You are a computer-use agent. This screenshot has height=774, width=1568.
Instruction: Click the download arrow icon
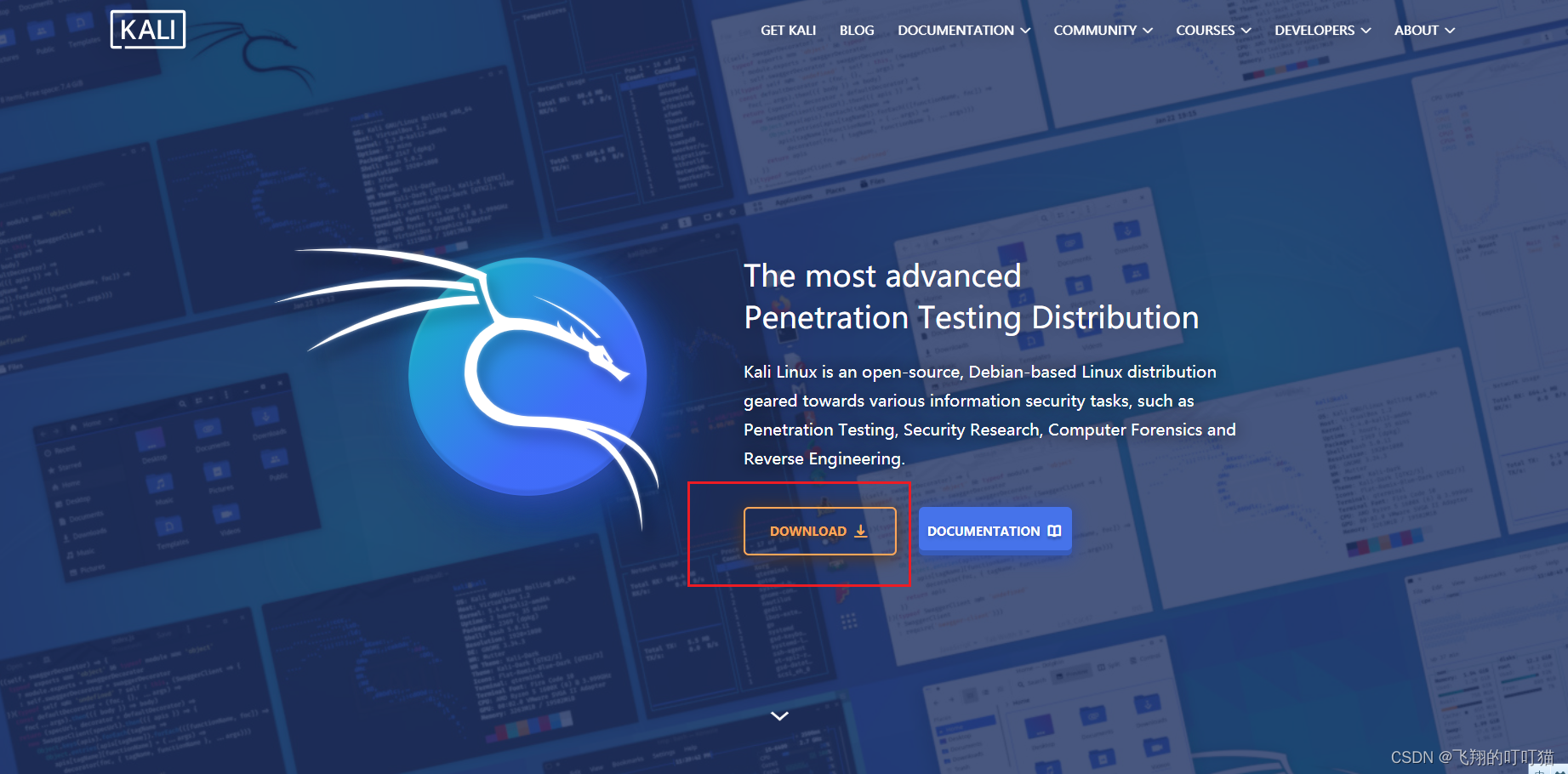pyautogui.click(x=861, y=531)
